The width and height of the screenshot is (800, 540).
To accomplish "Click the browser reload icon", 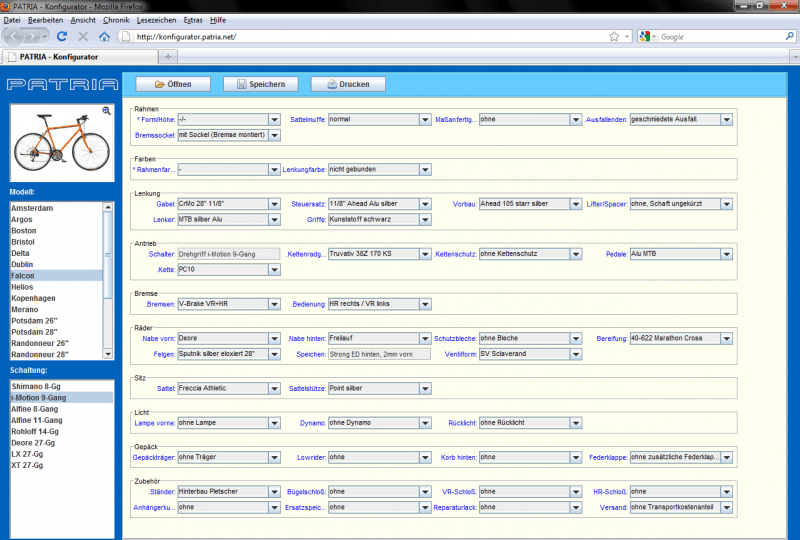I will point(62,36).
